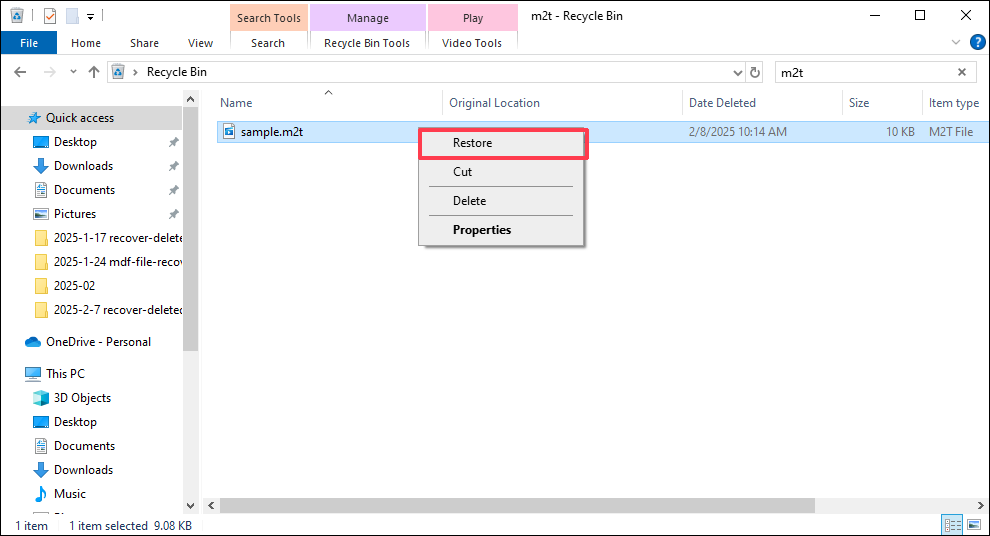Clear the m2t search with the X
Viewport: 990px width, 536px height.
pyautogui.click(x=962, y=72)
